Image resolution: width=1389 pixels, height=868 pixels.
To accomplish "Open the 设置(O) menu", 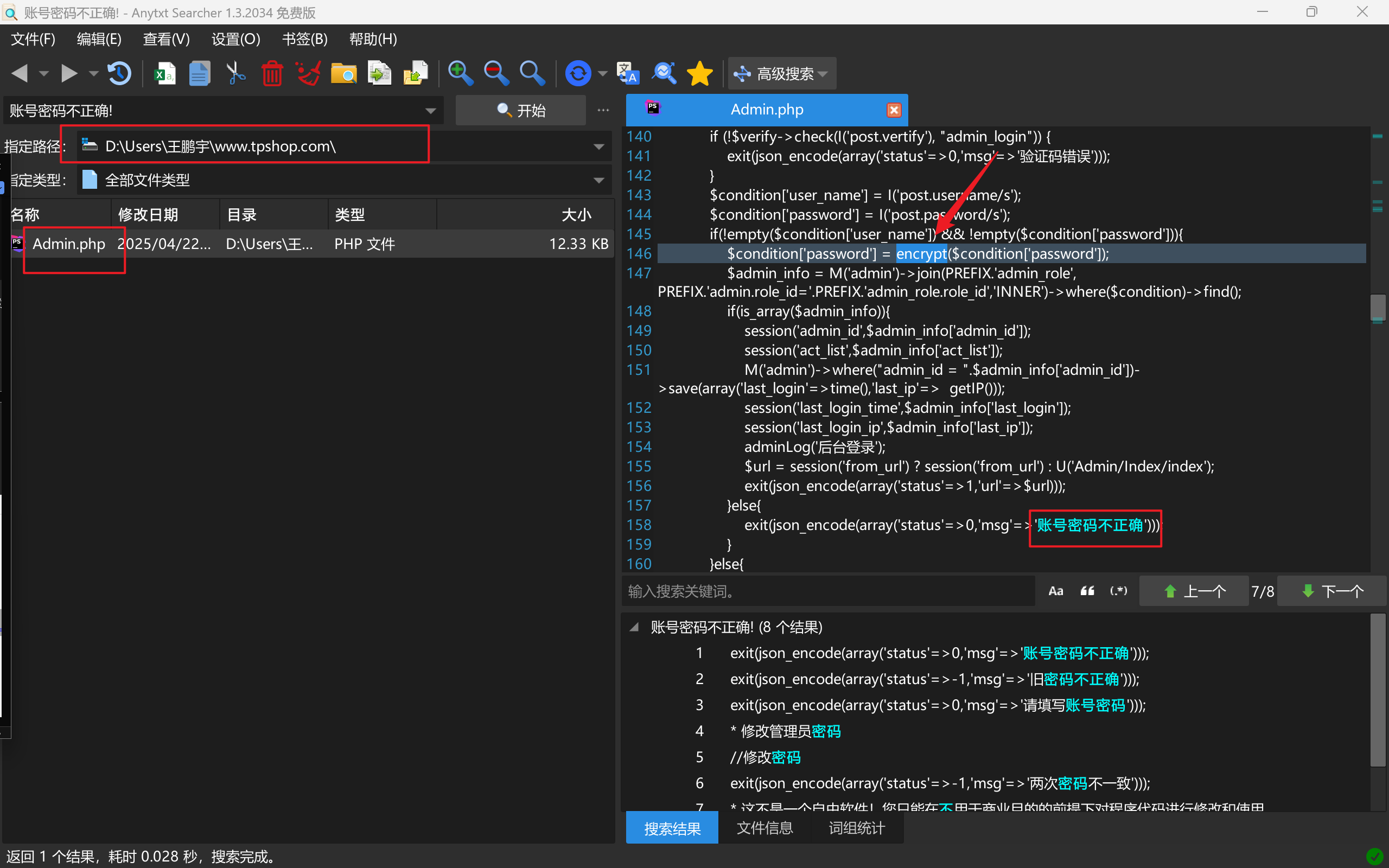I will tap(235, 39).
